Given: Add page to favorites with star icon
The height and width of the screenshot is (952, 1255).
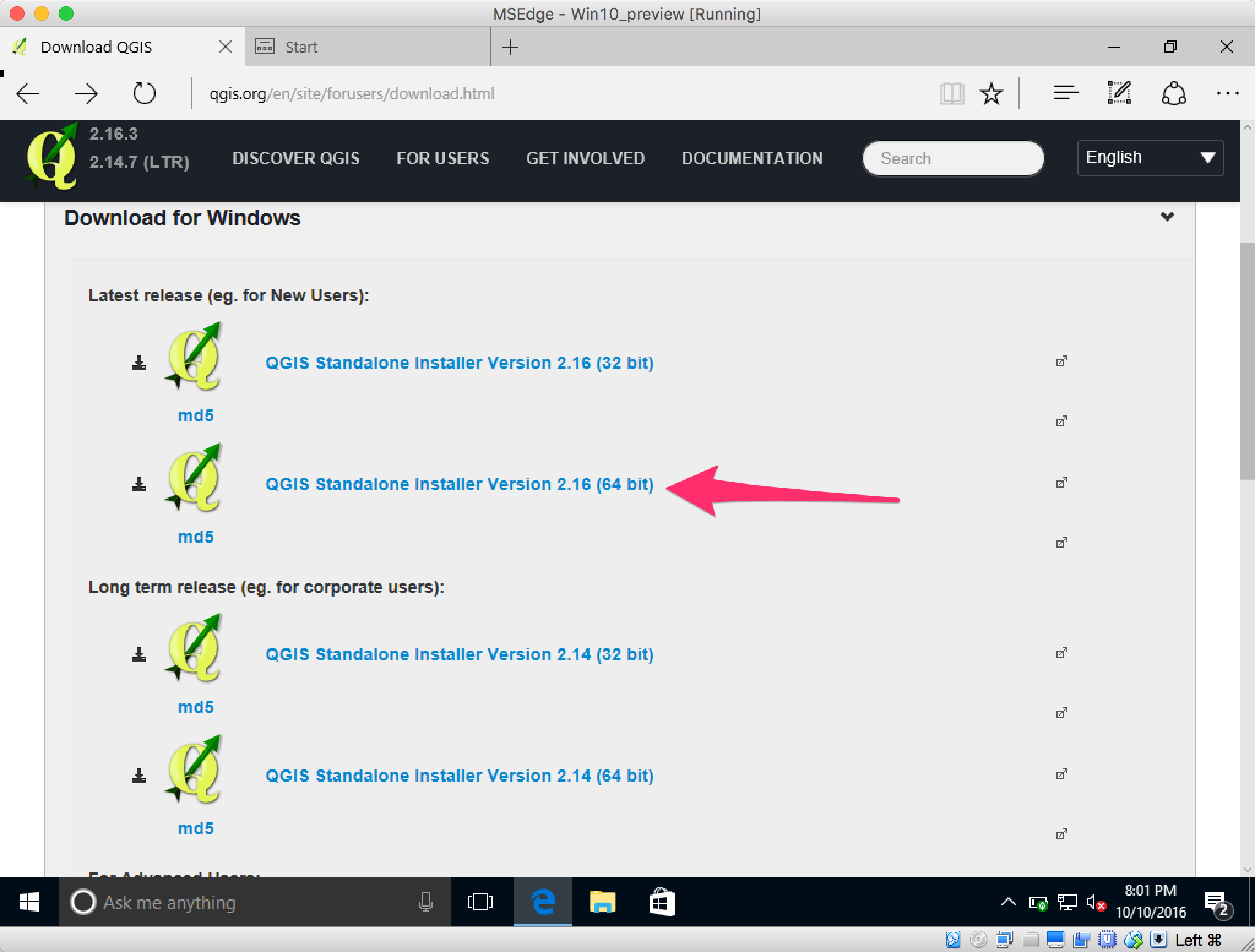Looking at the screenshot, I should point(991,94).
